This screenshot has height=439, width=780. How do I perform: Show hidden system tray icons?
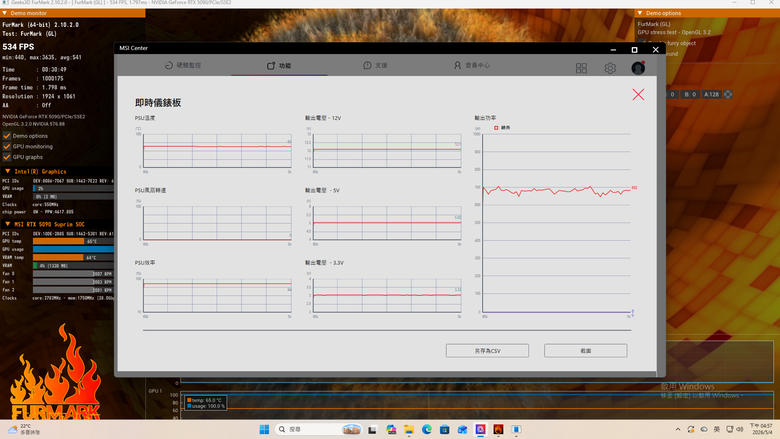[x=678, y=430]
